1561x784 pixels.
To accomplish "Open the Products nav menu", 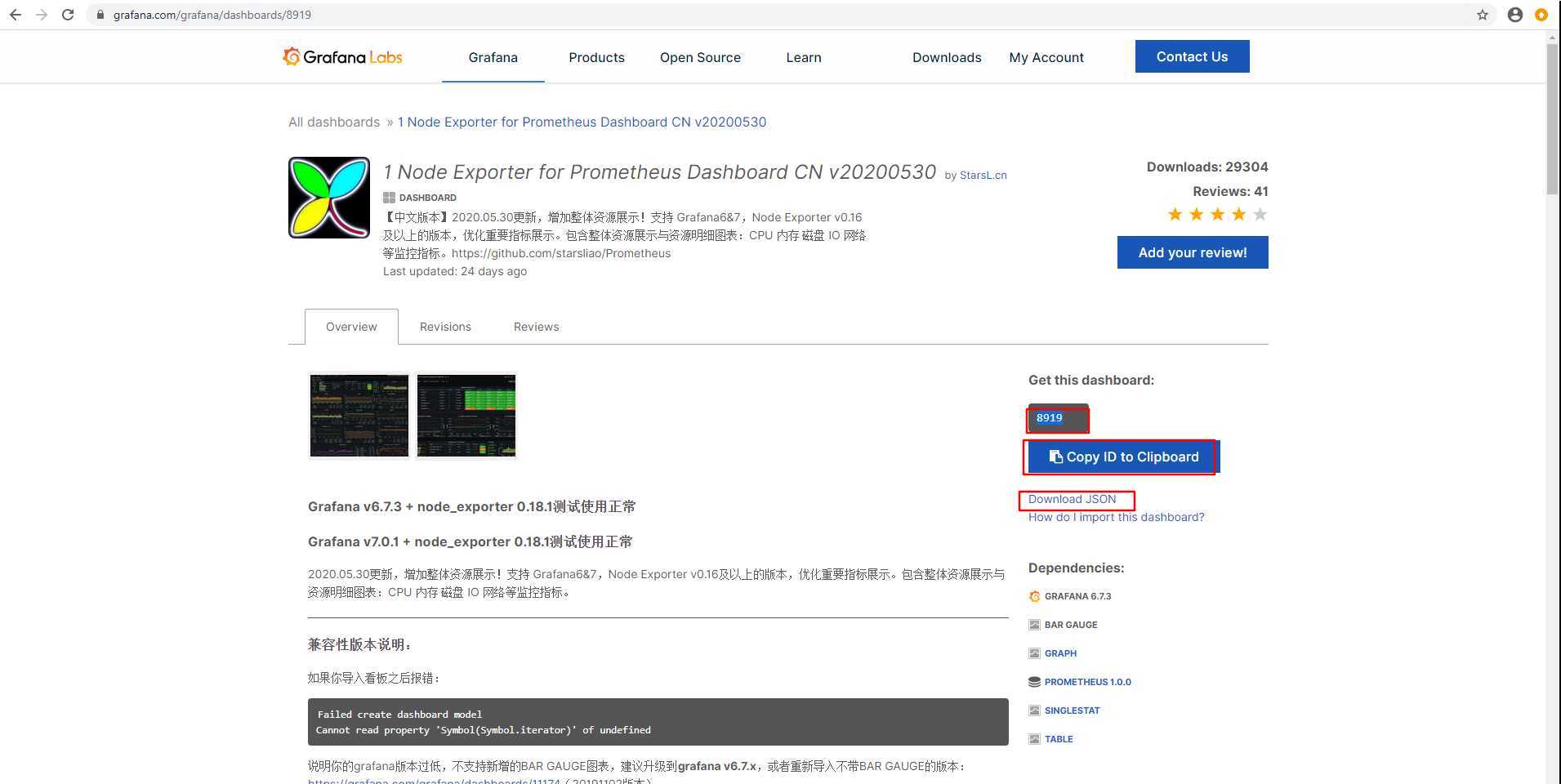I will (596, 57).
